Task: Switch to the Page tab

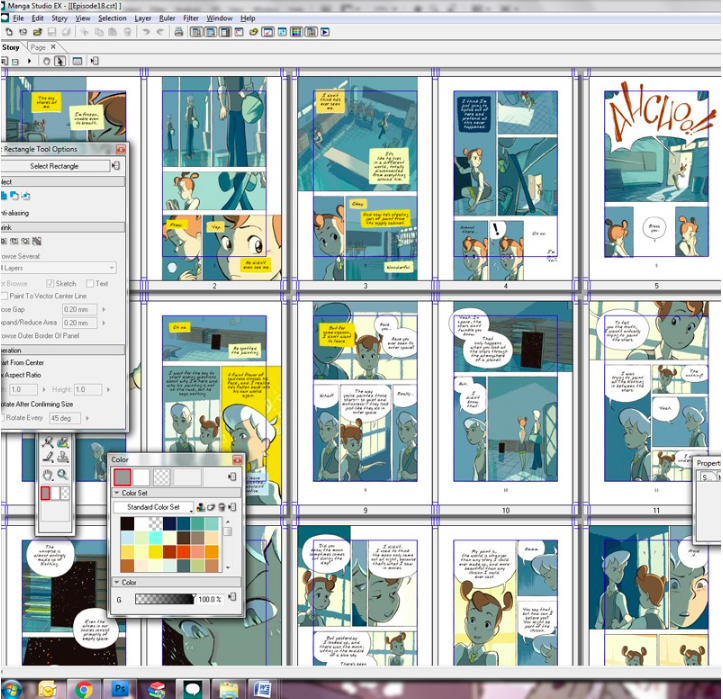Action: click(38, 47)
